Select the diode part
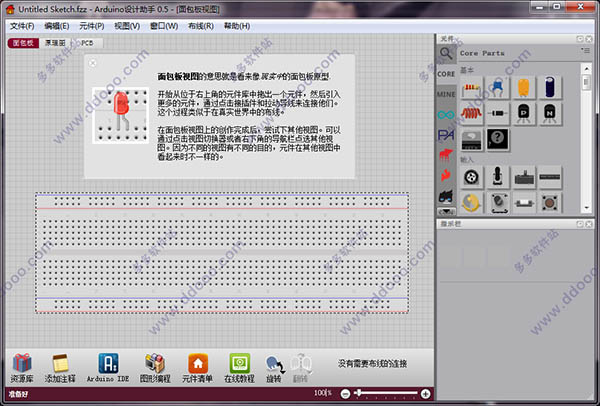Image resolution: width=600 pixels, height=406 pixels. (x=497, y=113)
